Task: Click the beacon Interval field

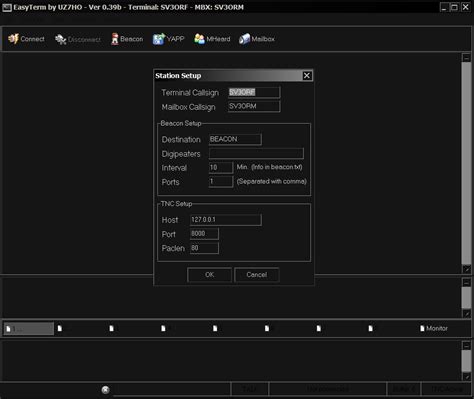Action: (x=221, y=167)
